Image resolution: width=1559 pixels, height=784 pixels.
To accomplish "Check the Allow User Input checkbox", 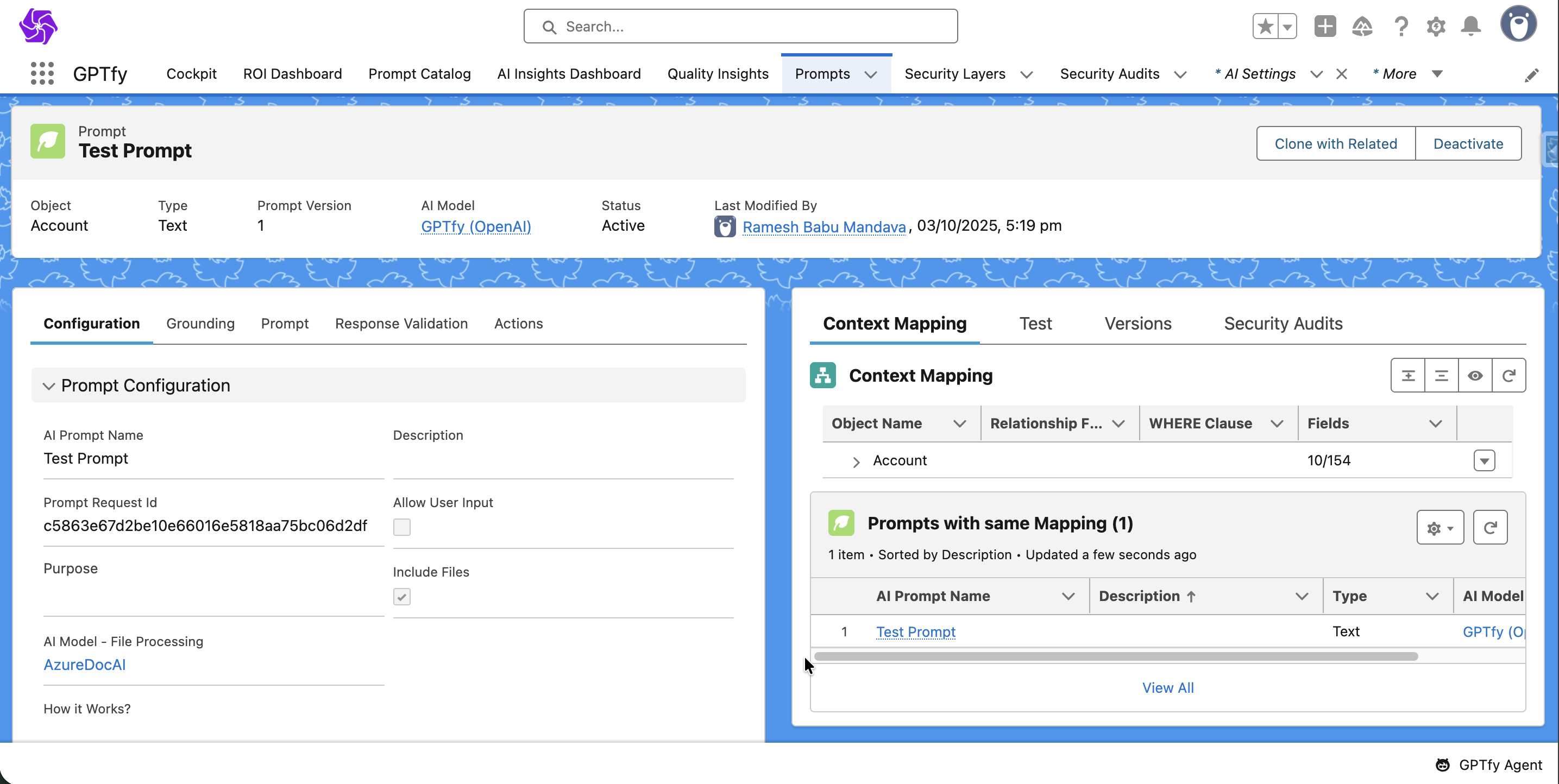I will [402, 527].
